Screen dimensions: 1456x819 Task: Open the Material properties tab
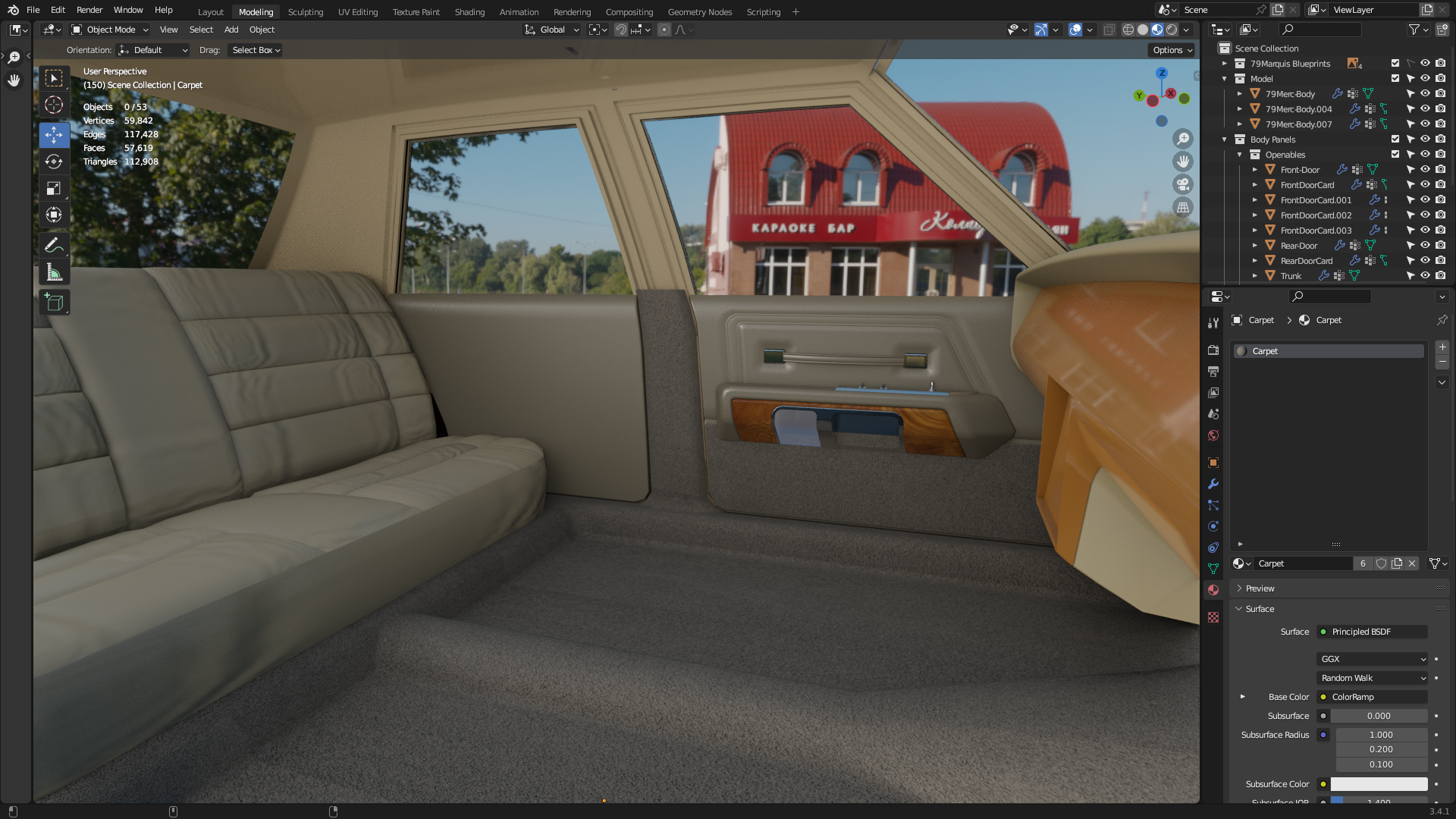tap(1213, 590)
